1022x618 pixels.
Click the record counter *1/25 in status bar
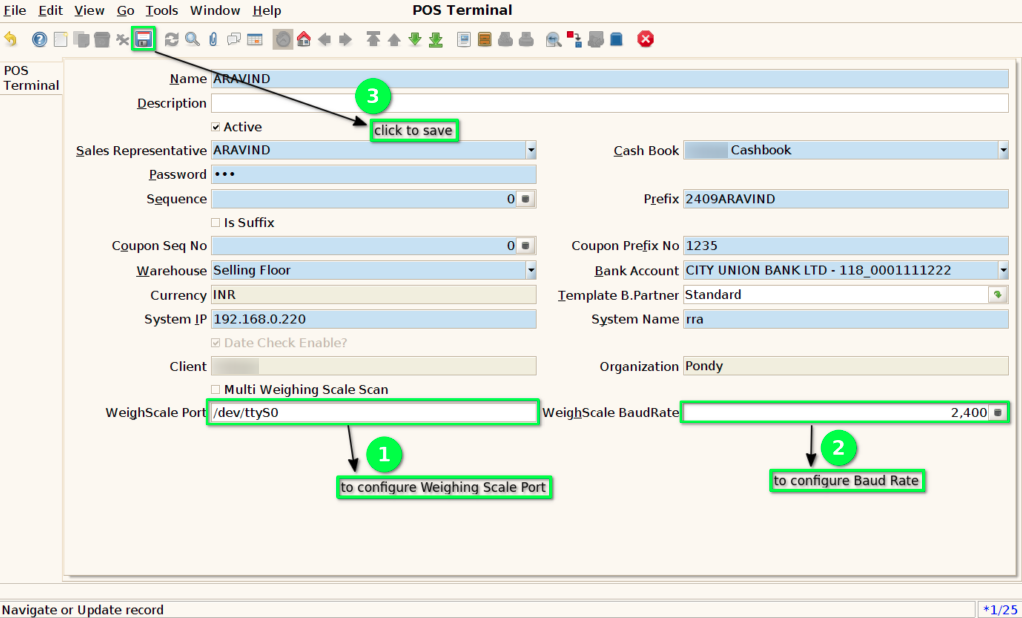(1000, 610)
